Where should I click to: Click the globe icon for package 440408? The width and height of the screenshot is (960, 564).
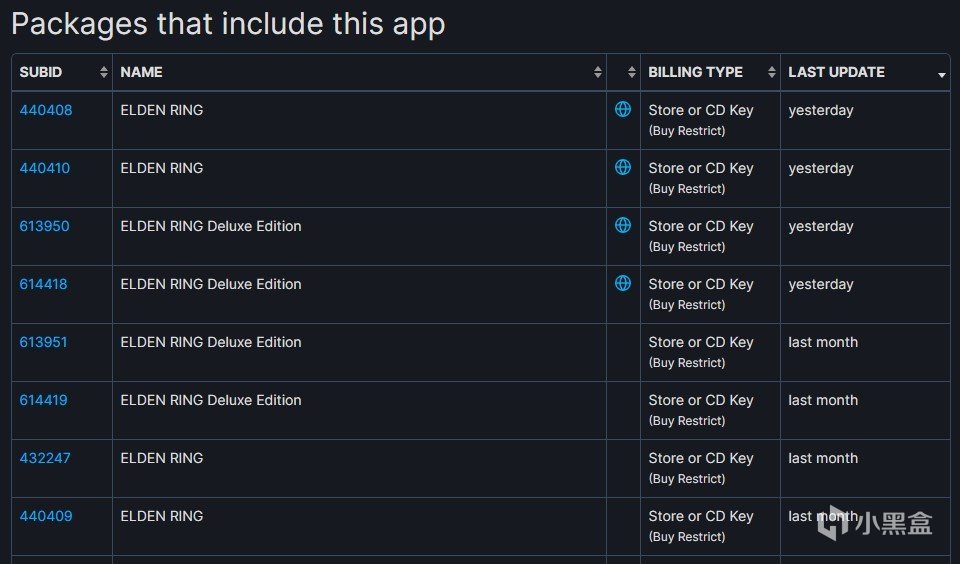(x=623, y=109)
